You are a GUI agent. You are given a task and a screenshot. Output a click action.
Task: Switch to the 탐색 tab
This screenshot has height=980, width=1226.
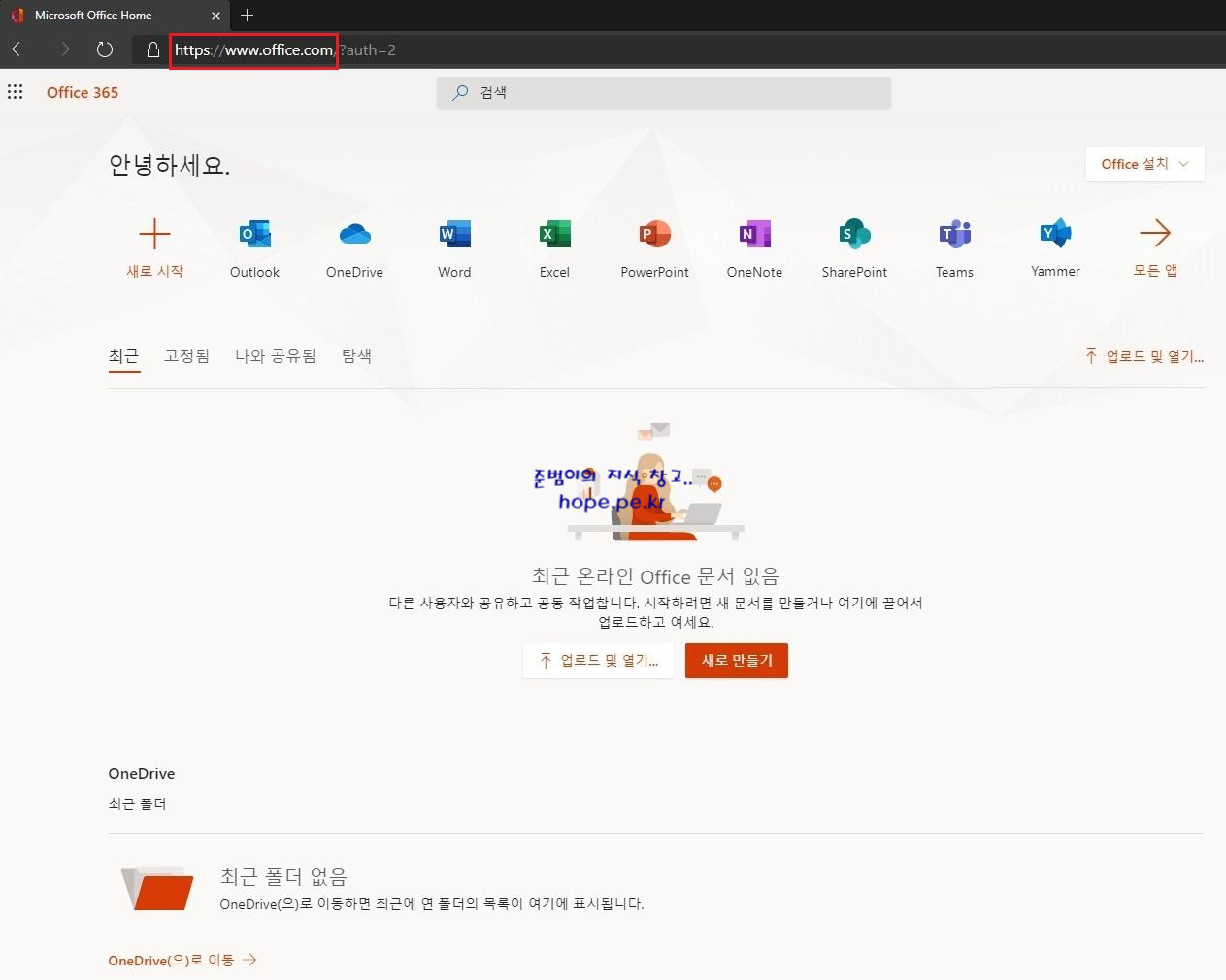pos(356,356)
